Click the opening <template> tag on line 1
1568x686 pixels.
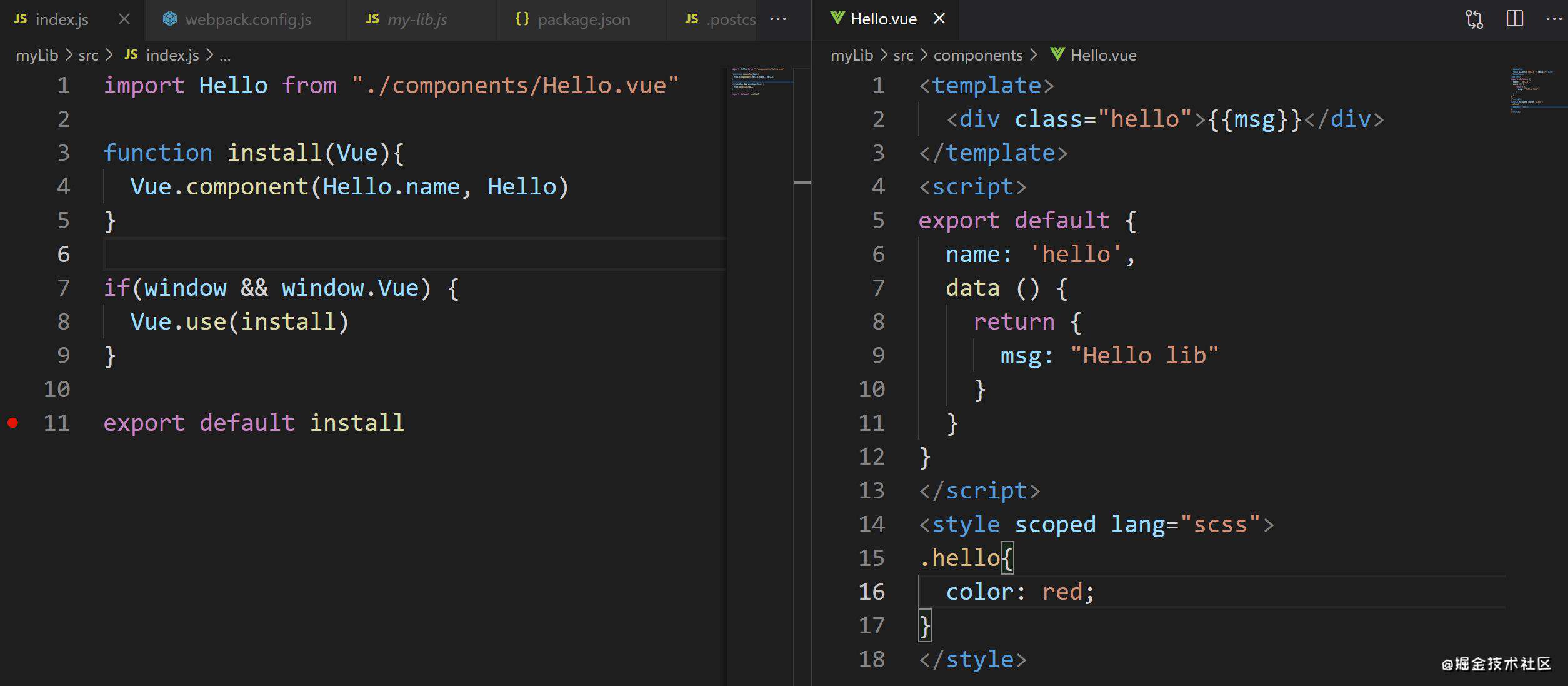986,85
